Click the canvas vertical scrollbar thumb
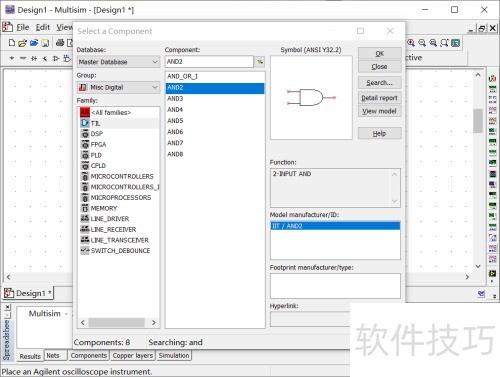This screenshot has height=377, width=500. [478, 120]
